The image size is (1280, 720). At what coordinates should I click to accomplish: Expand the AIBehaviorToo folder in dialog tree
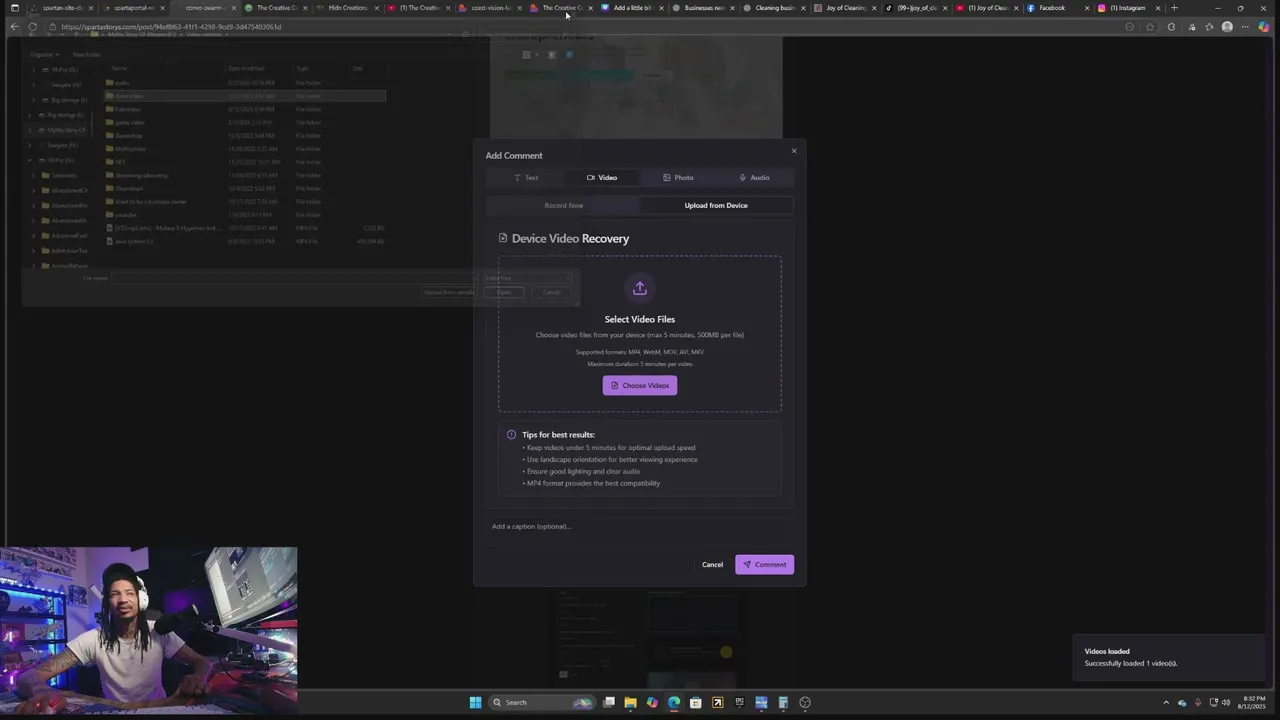pos(33,250)
